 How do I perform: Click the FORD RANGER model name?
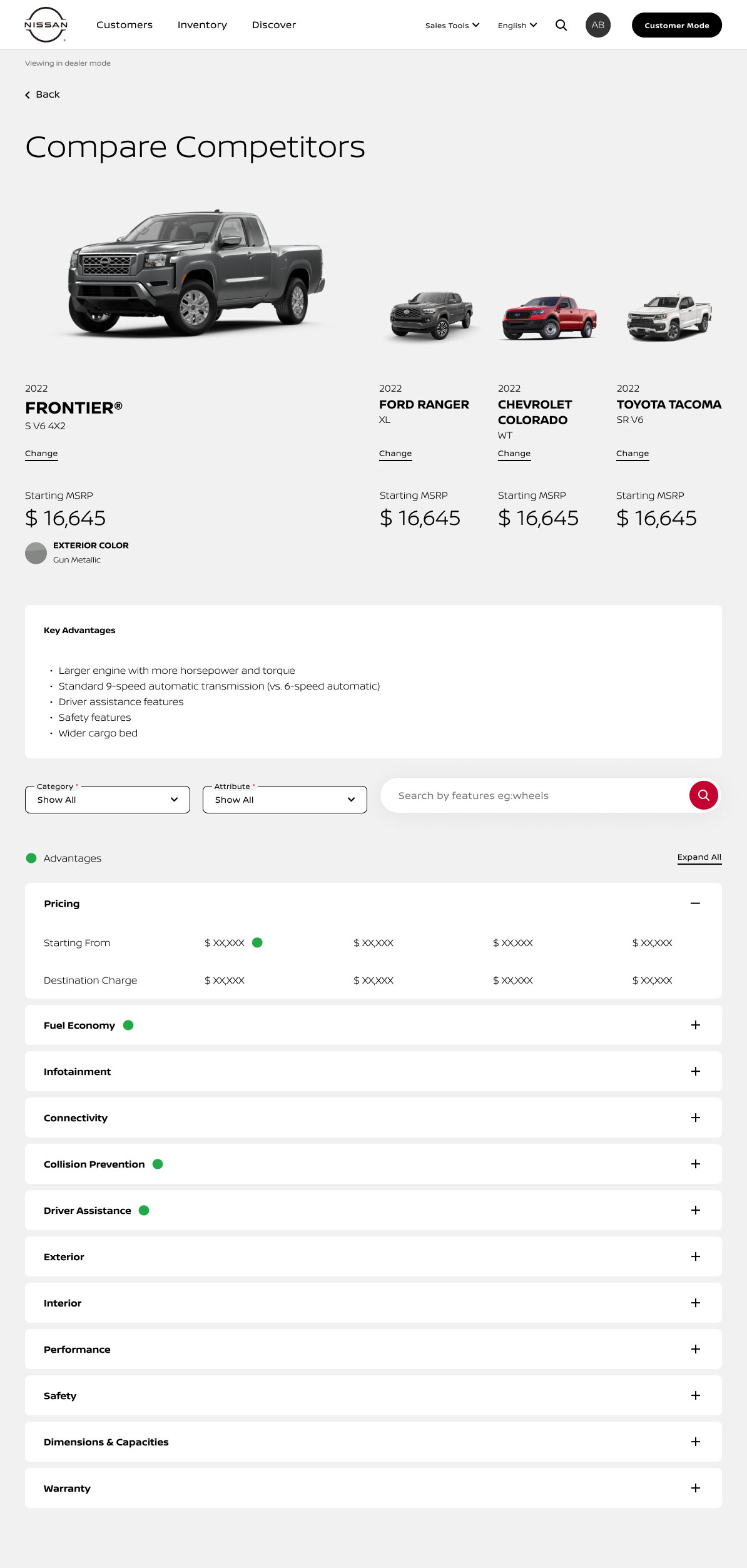(424, 405)
